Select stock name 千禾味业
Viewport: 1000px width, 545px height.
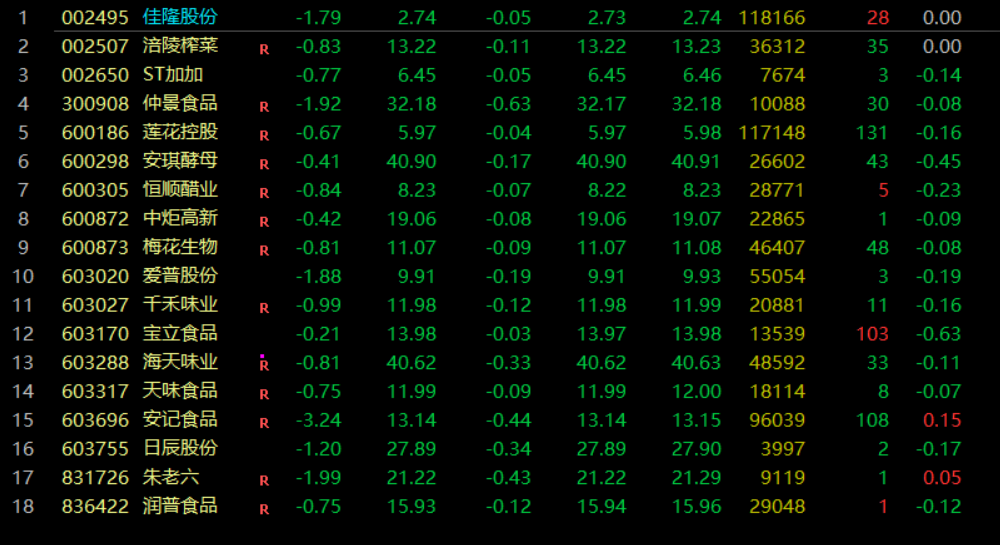tap(180, 304)
